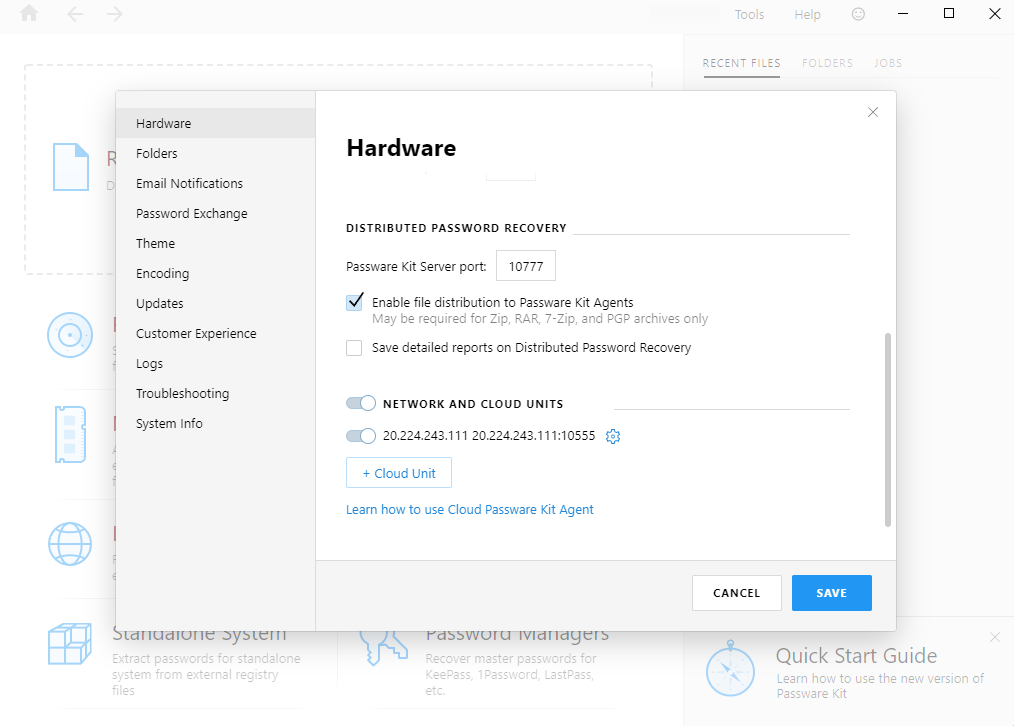Click the globe icon in main window
The image size is (1014, 726).
tap(70, 544)
